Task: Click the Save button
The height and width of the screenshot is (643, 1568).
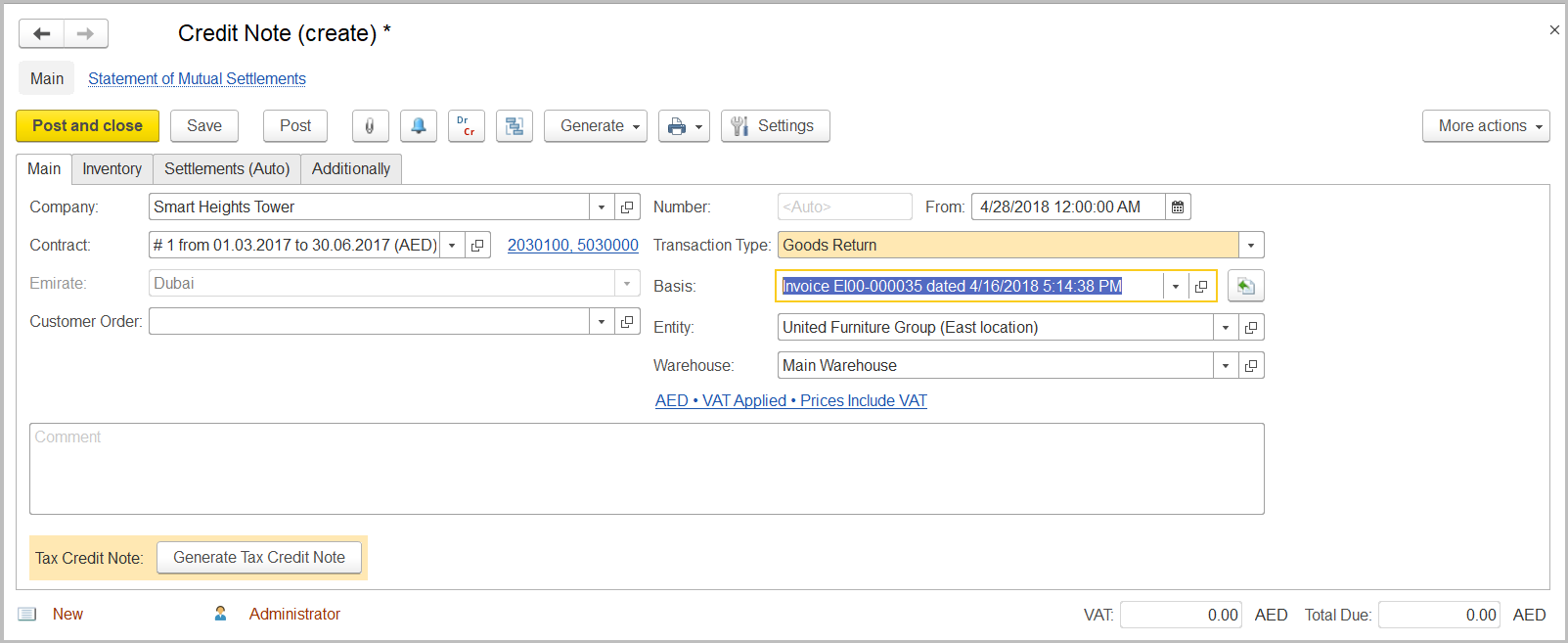Action: click(204, 126)
